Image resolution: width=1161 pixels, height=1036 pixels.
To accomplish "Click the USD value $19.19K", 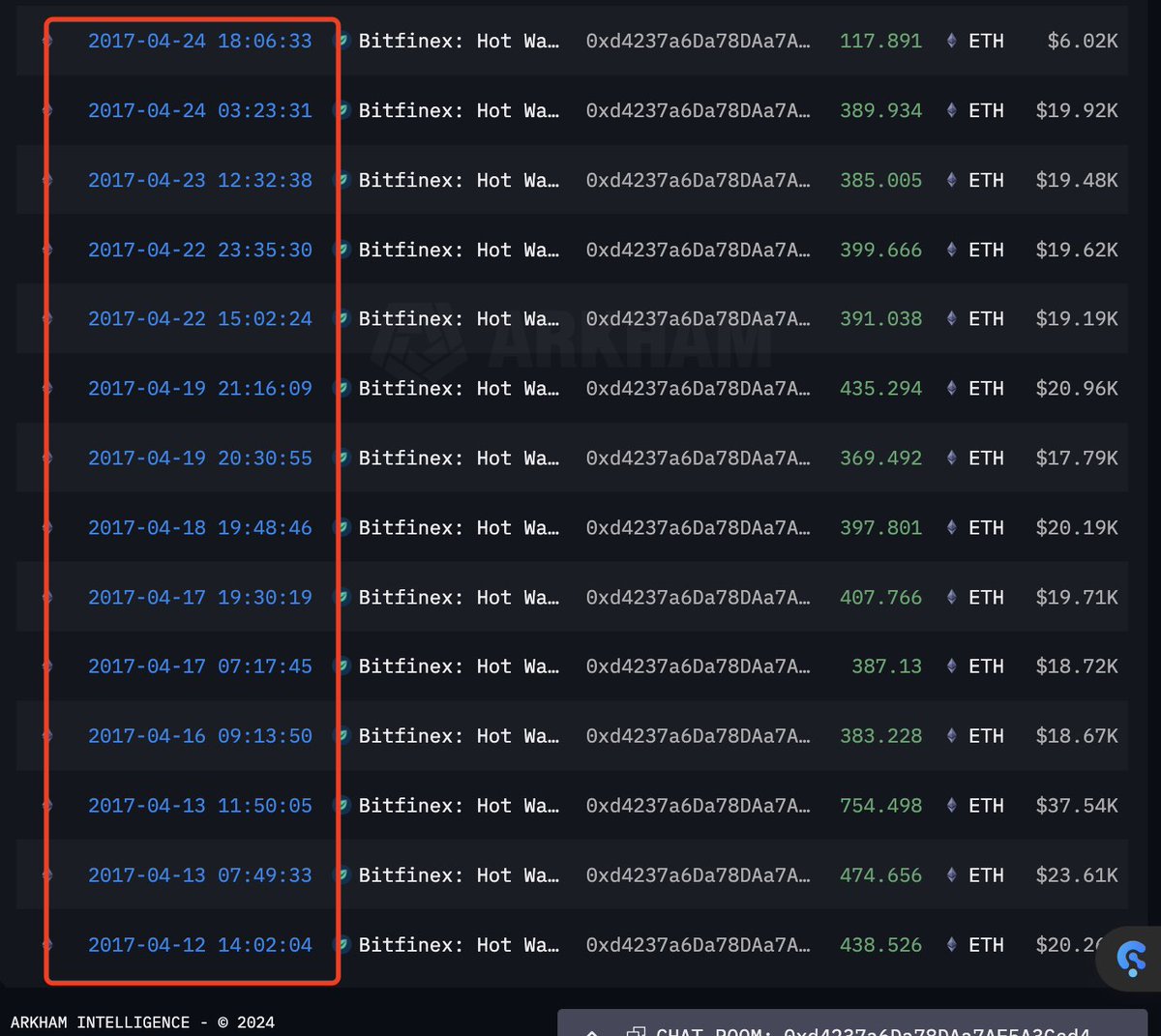I will [1077, 318].
